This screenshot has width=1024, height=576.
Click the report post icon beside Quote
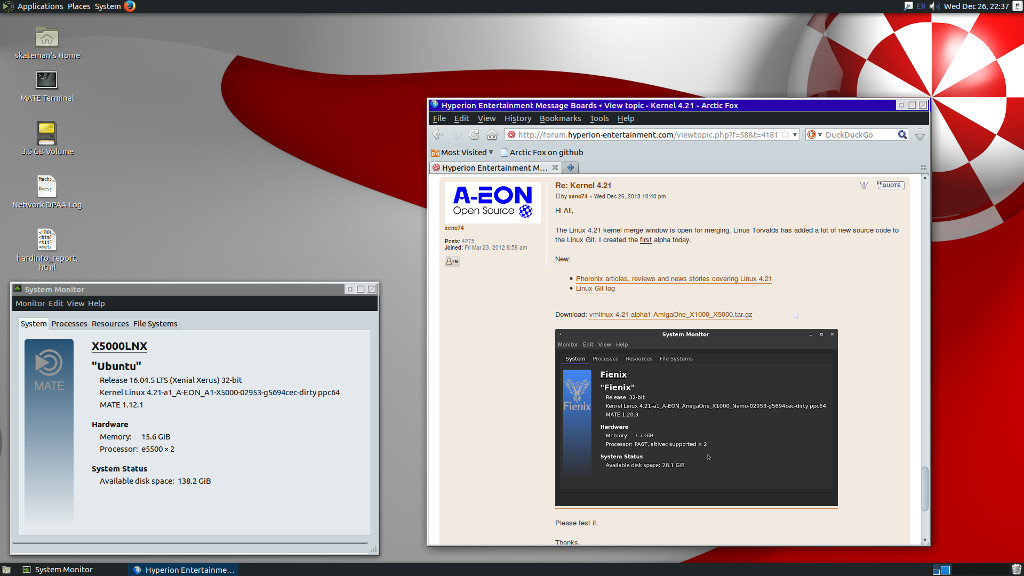pos(864,185)
